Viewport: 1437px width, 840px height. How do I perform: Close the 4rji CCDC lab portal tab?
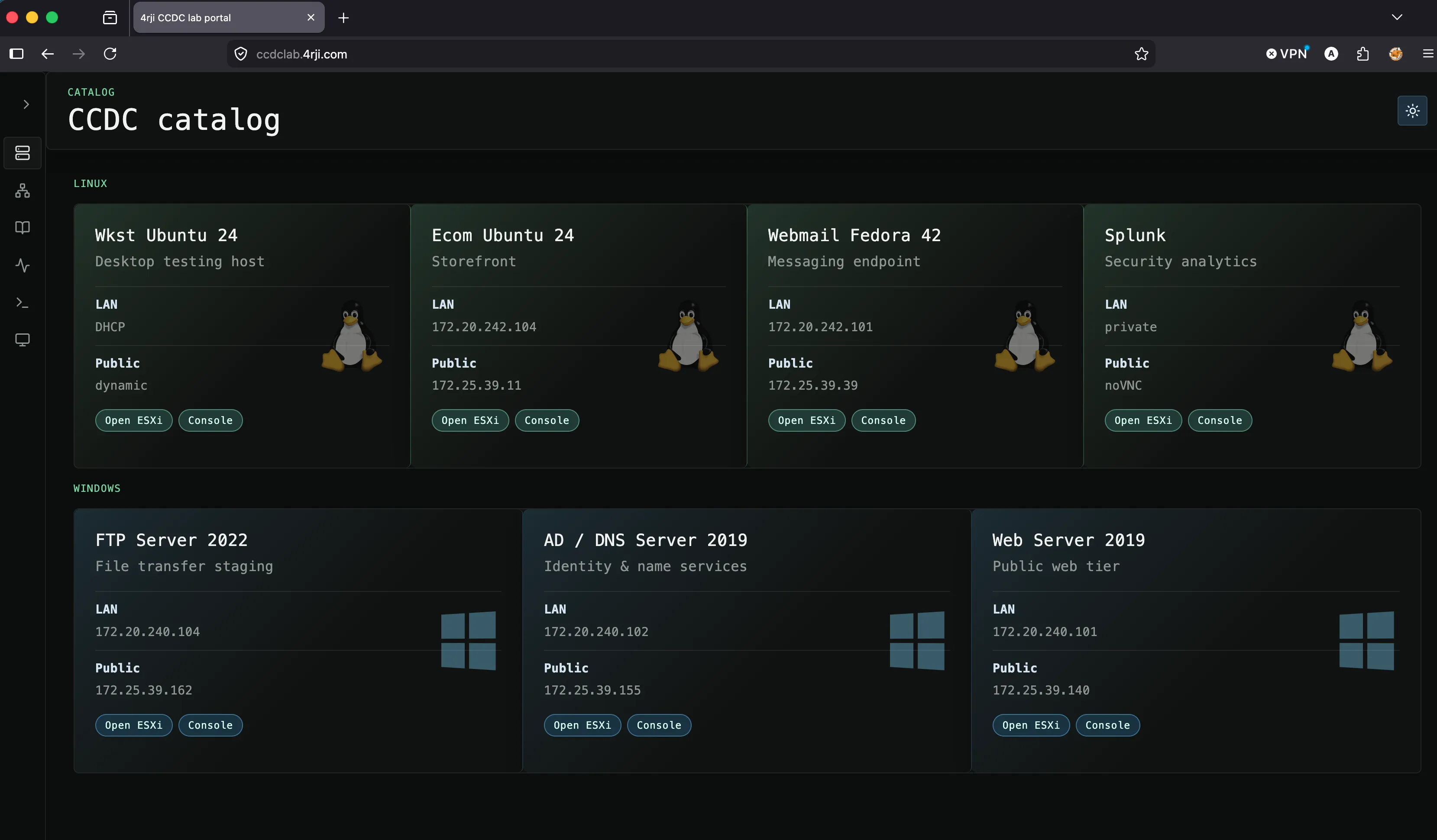[311, 18]
